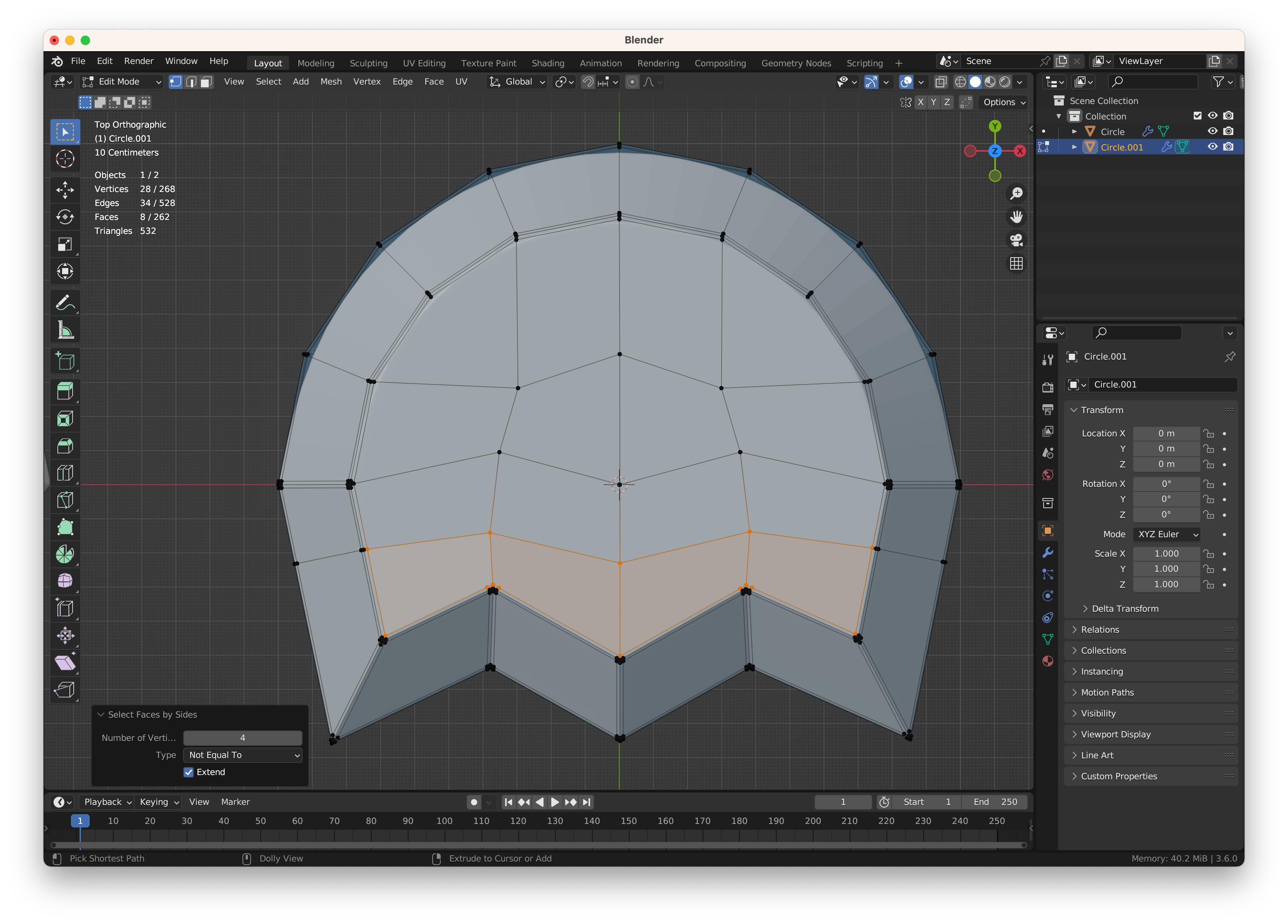This screenshot has height=924, width=1288.
Task: Hide Circle.001 in viewport via eye icon
Action: point(1212,147)
